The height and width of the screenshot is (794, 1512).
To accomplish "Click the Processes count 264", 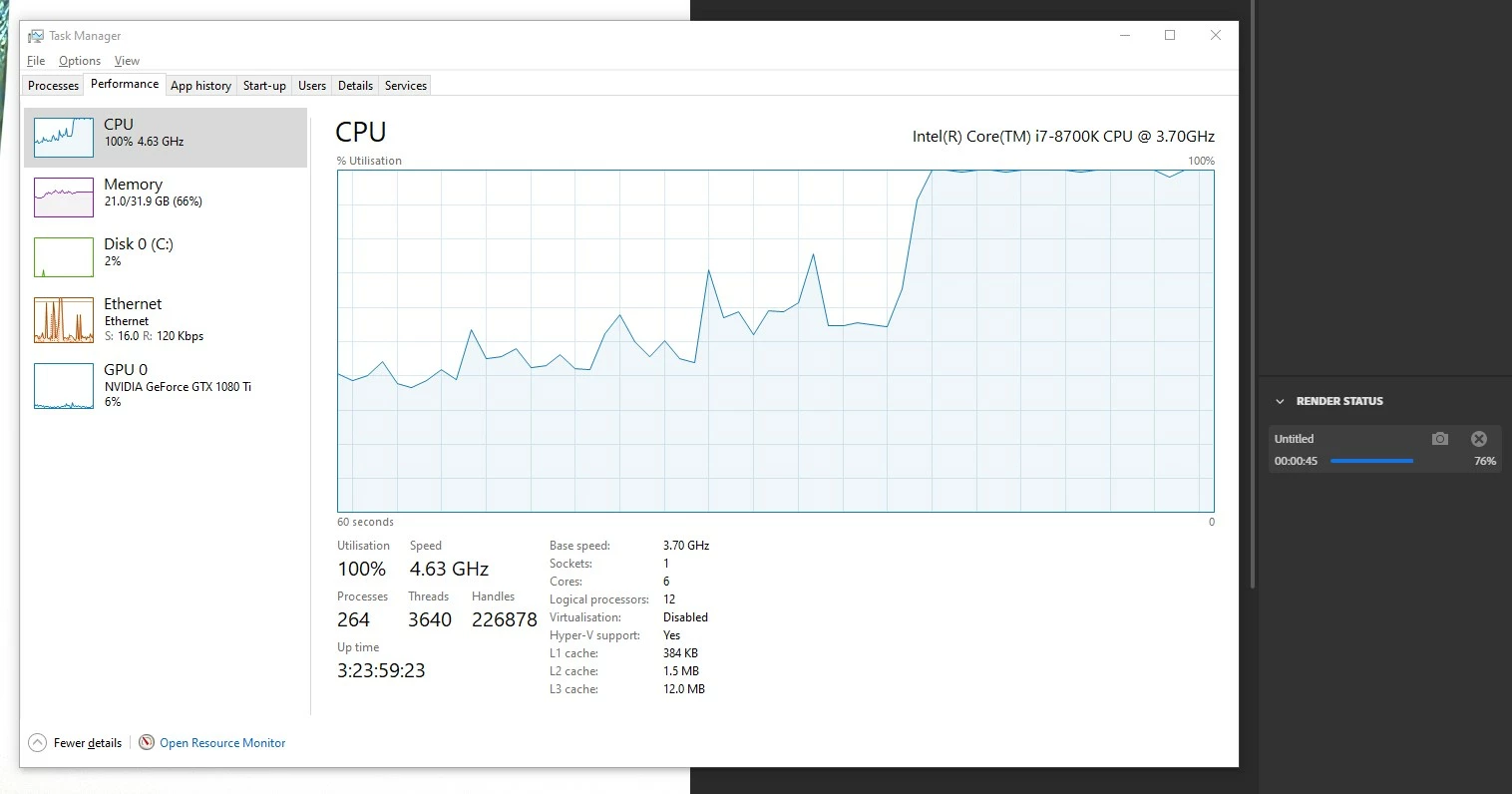I will pyautogui.click(x=353, y=619).
